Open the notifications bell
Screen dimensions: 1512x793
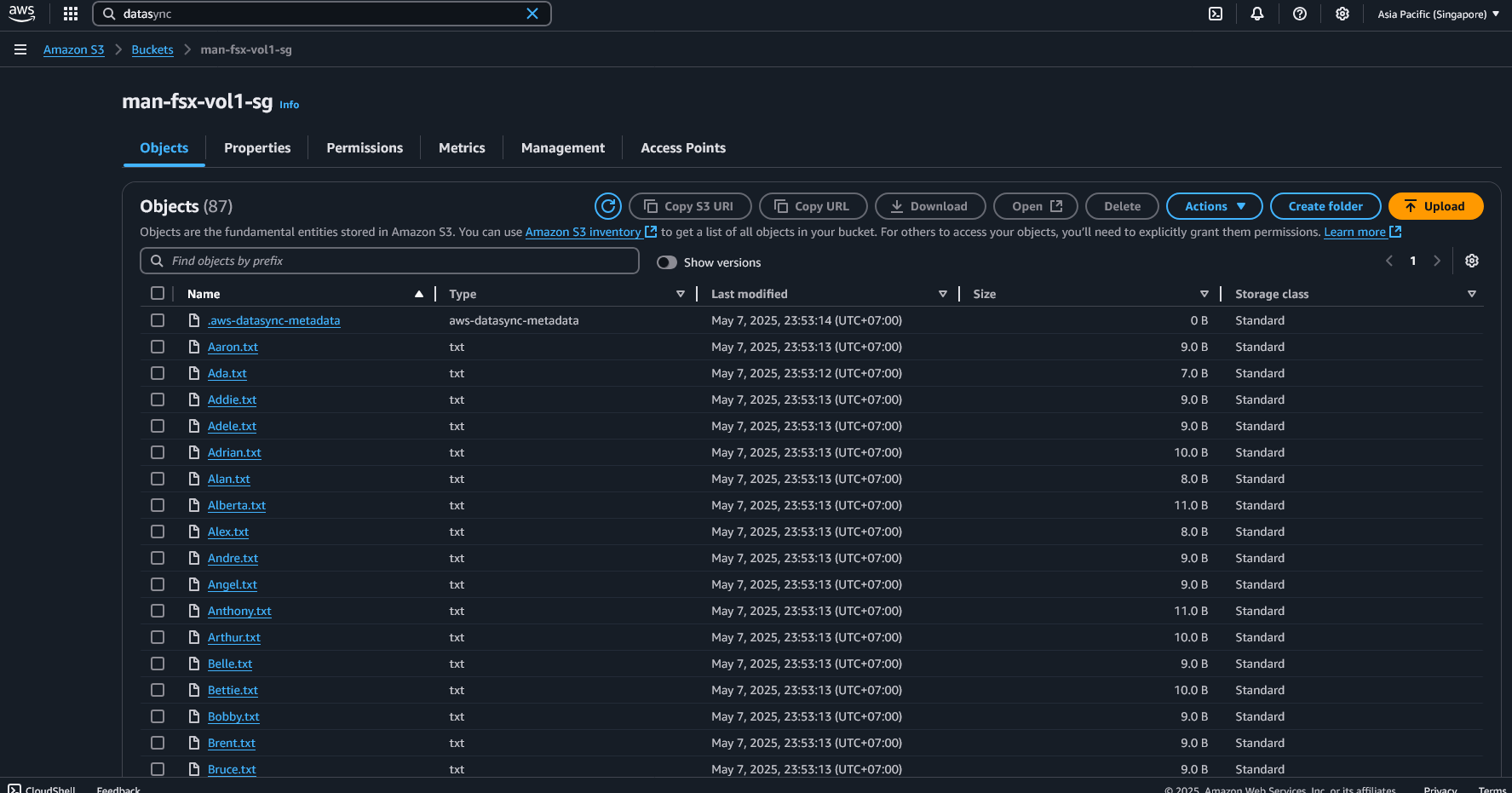(1257, 14)
